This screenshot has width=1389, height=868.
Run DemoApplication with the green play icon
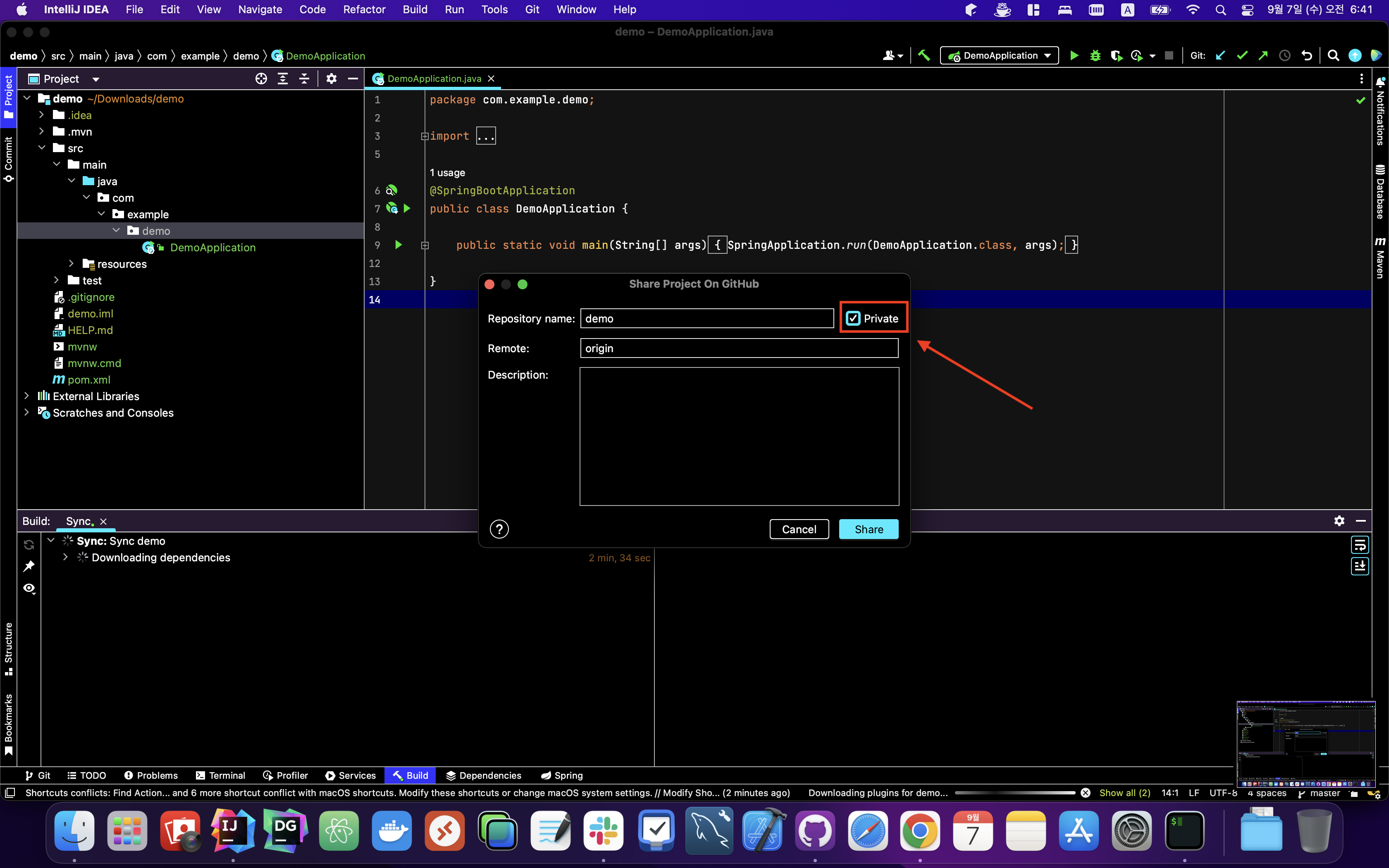coord(1074,56)
